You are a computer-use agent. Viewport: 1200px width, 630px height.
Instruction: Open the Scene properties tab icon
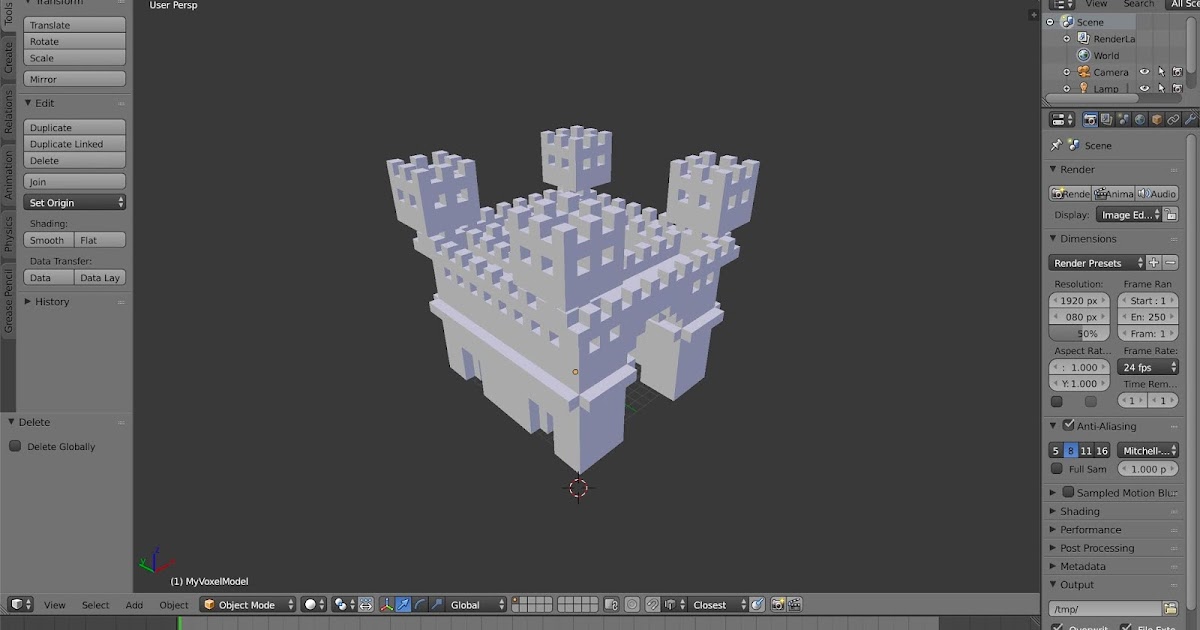[1123, 120]
